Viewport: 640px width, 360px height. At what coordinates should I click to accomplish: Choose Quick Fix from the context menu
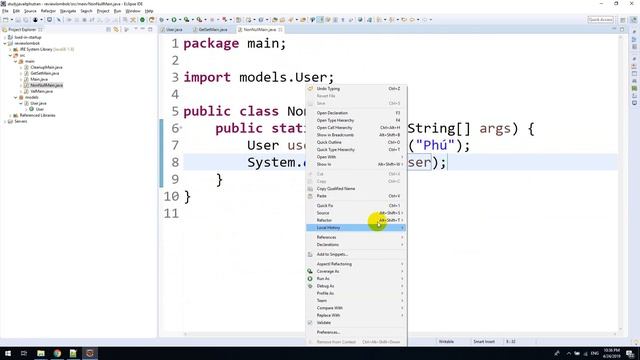(x=356, y=206)
